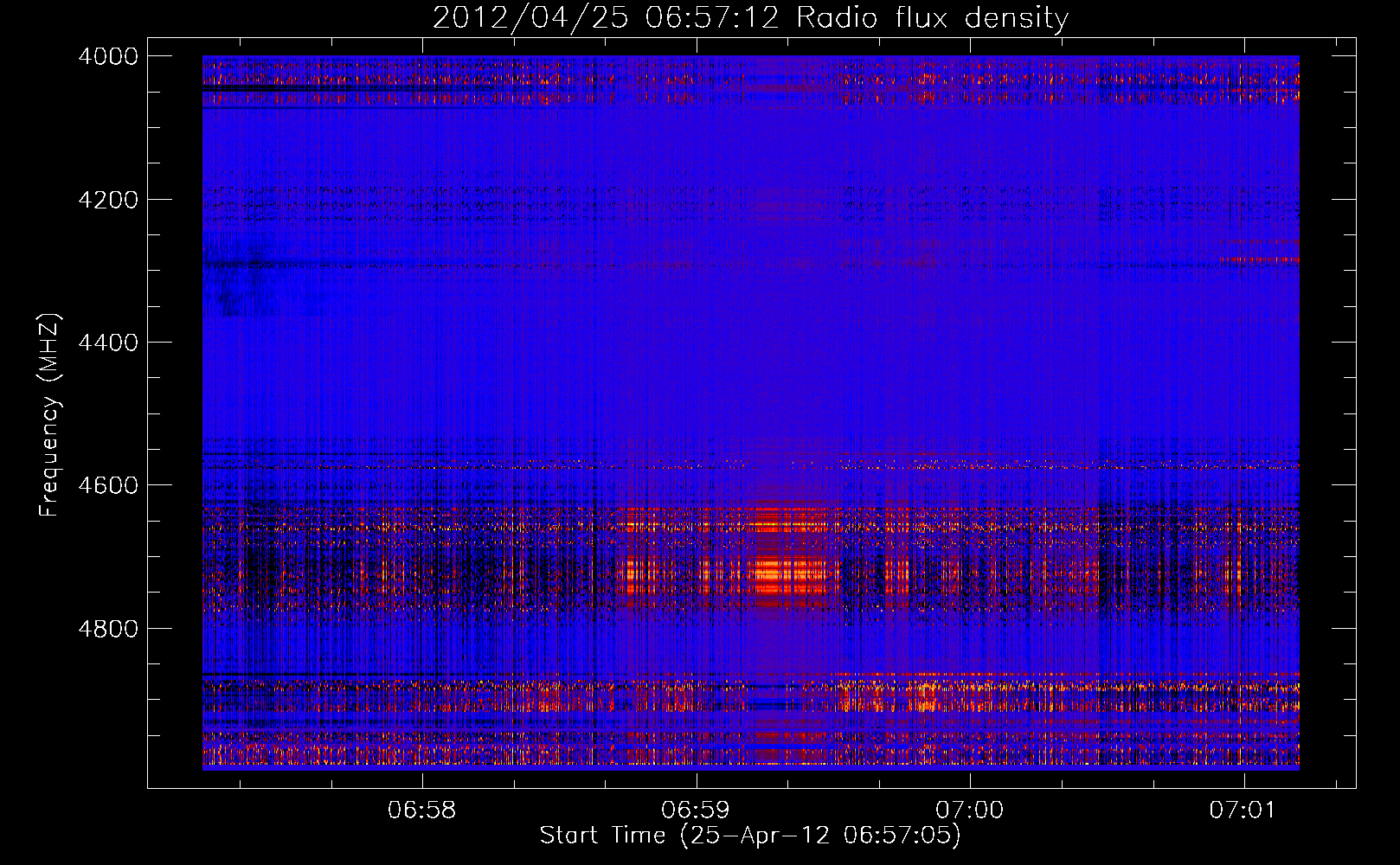1400x865 pixels.
Task: Click the 4400 frequency tick label
Action: [108, 343]
